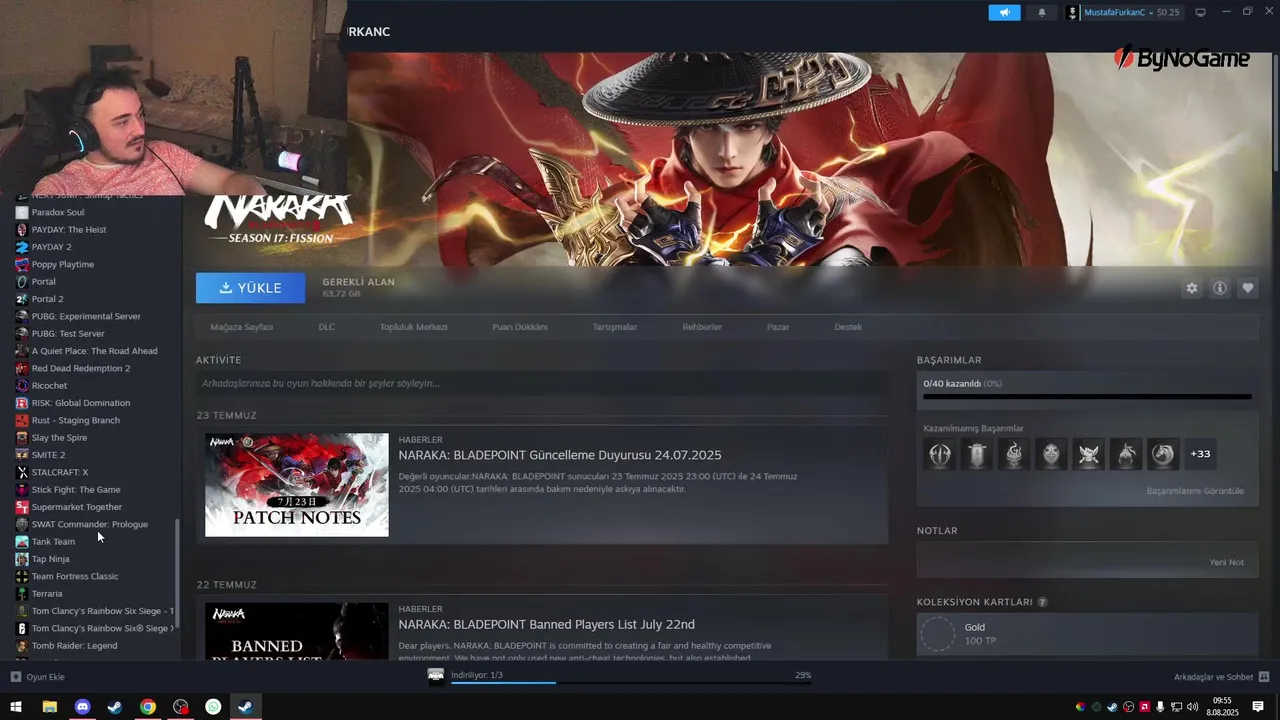Open WhatsApp from the Windows taskbar

pyautogui.click(x=213, y=707)
